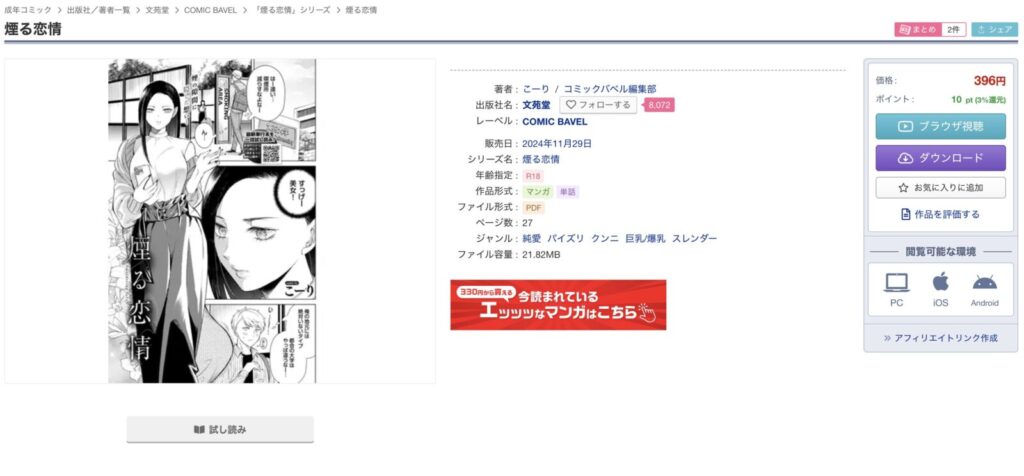Click the iOS Apple icon

(x=940, y=282)
